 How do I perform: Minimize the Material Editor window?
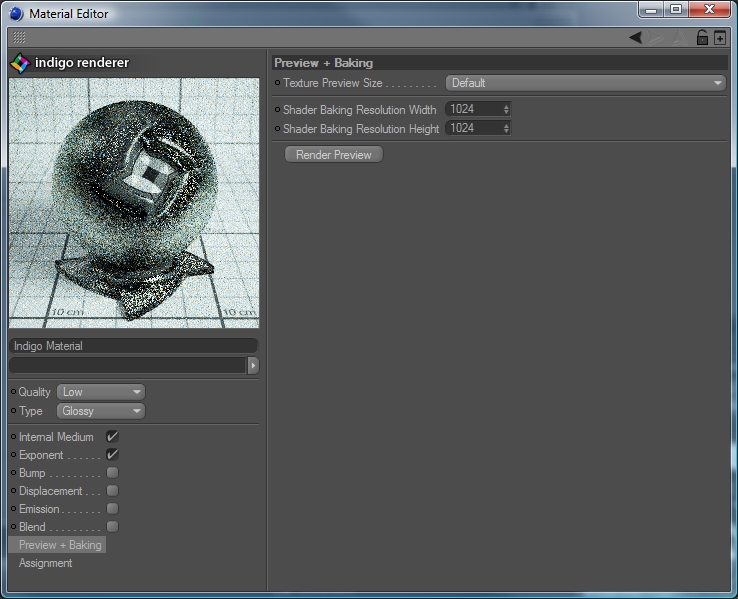coord(651,10)
